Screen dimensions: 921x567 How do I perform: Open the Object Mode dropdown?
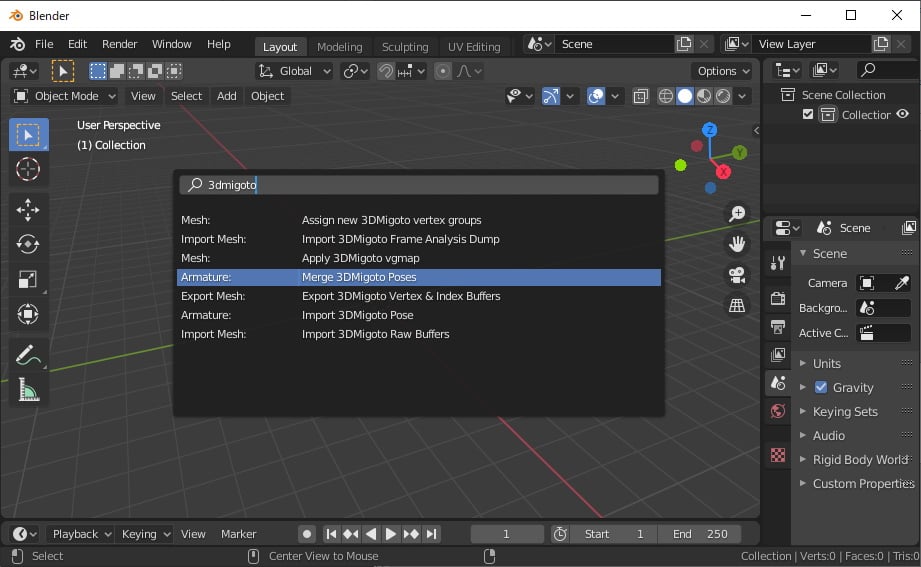tap(65, 96)
